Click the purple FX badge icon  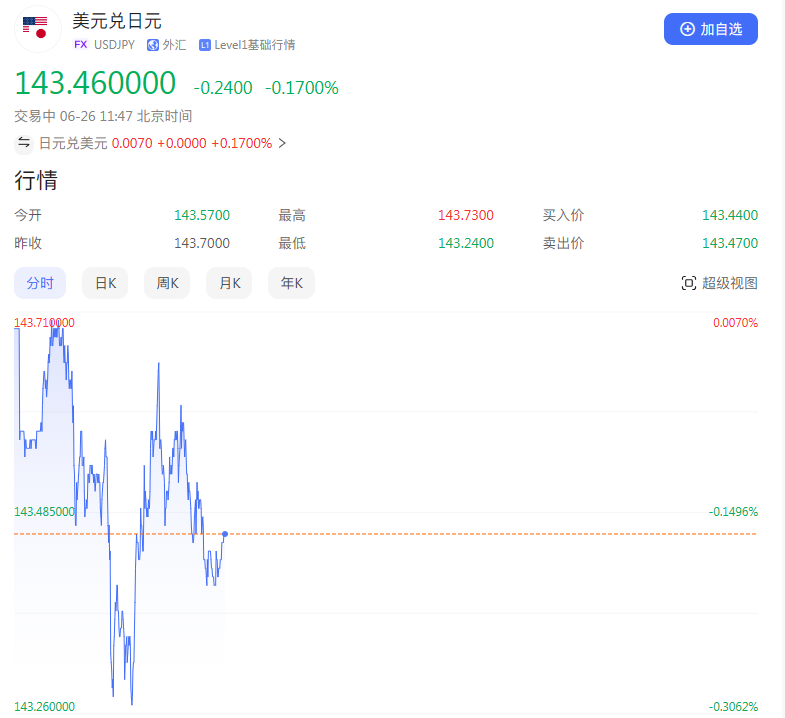coord(81,45)
